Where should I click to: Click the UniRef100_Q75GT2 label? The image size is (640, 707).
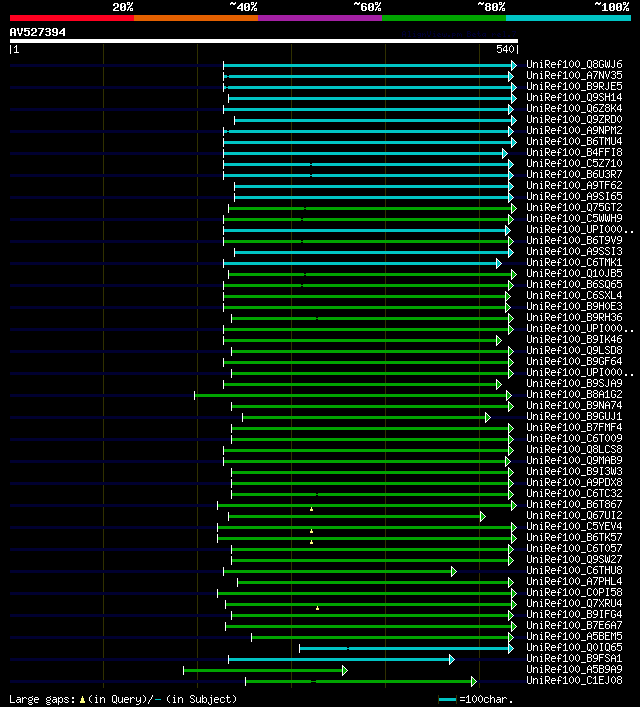pyautogui.click(x=574, y=207)
